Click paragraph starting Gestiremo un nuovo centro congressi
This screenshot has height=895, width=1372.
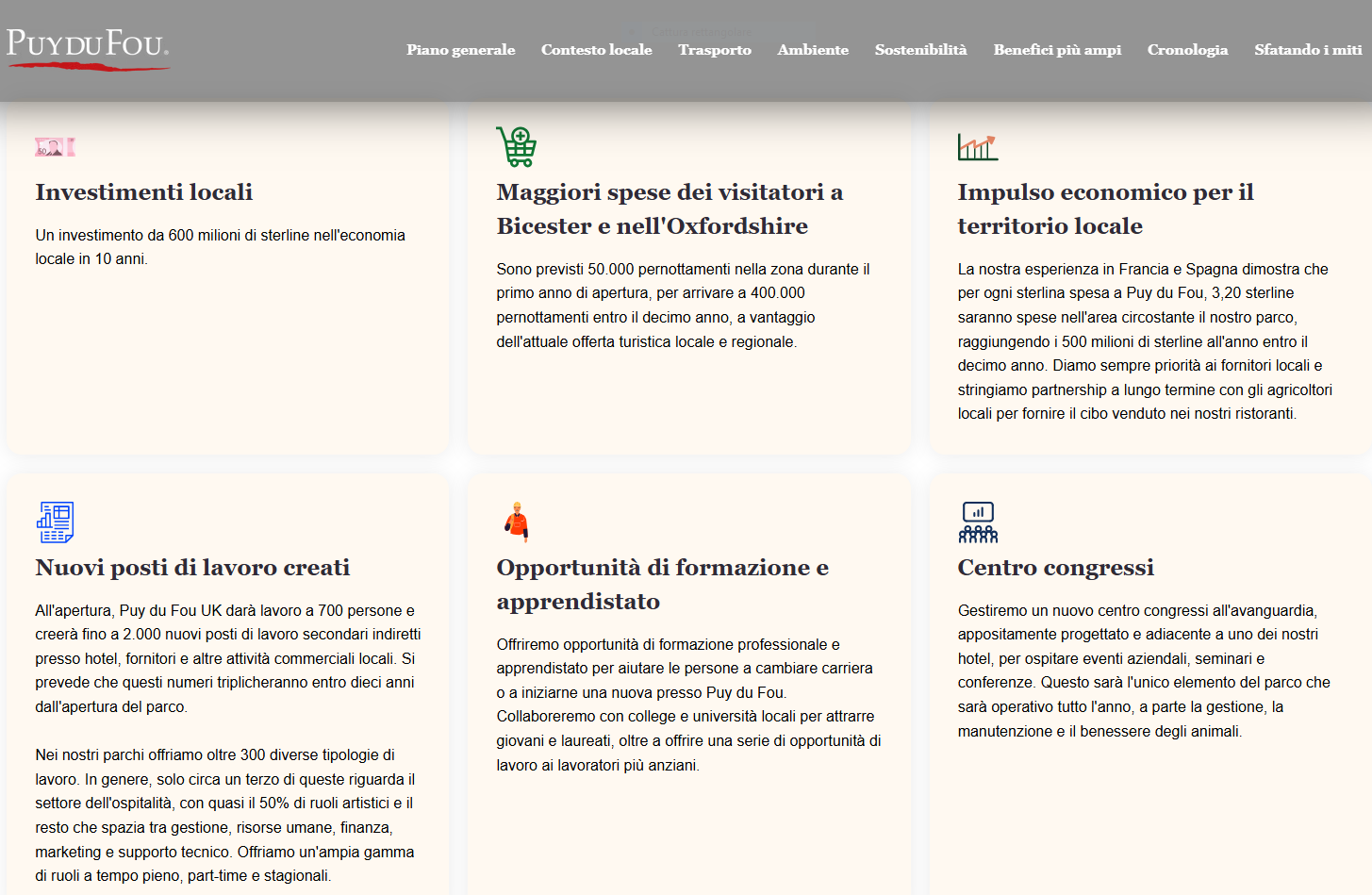click(x=1144, y=671)
